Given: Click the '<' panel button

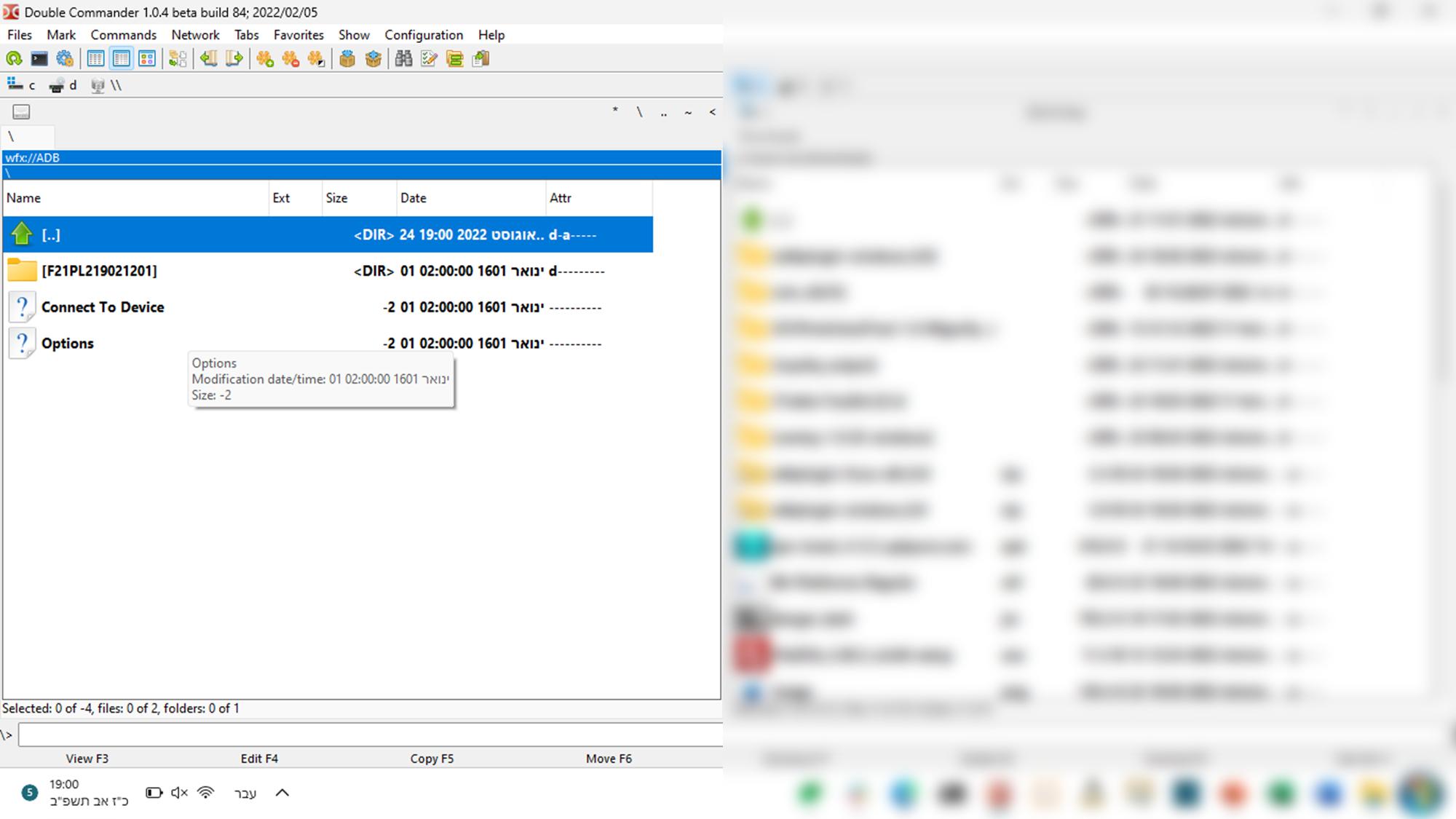Looking at the screenshot, I should pos(712,112).
